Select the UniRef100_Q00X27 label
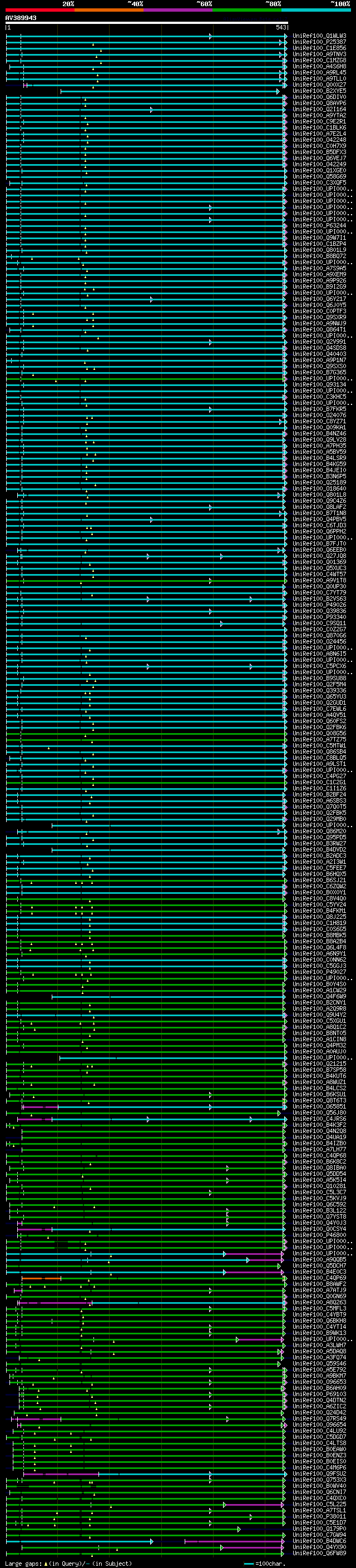Screen dimensions: 356x1568 [319, 85]
